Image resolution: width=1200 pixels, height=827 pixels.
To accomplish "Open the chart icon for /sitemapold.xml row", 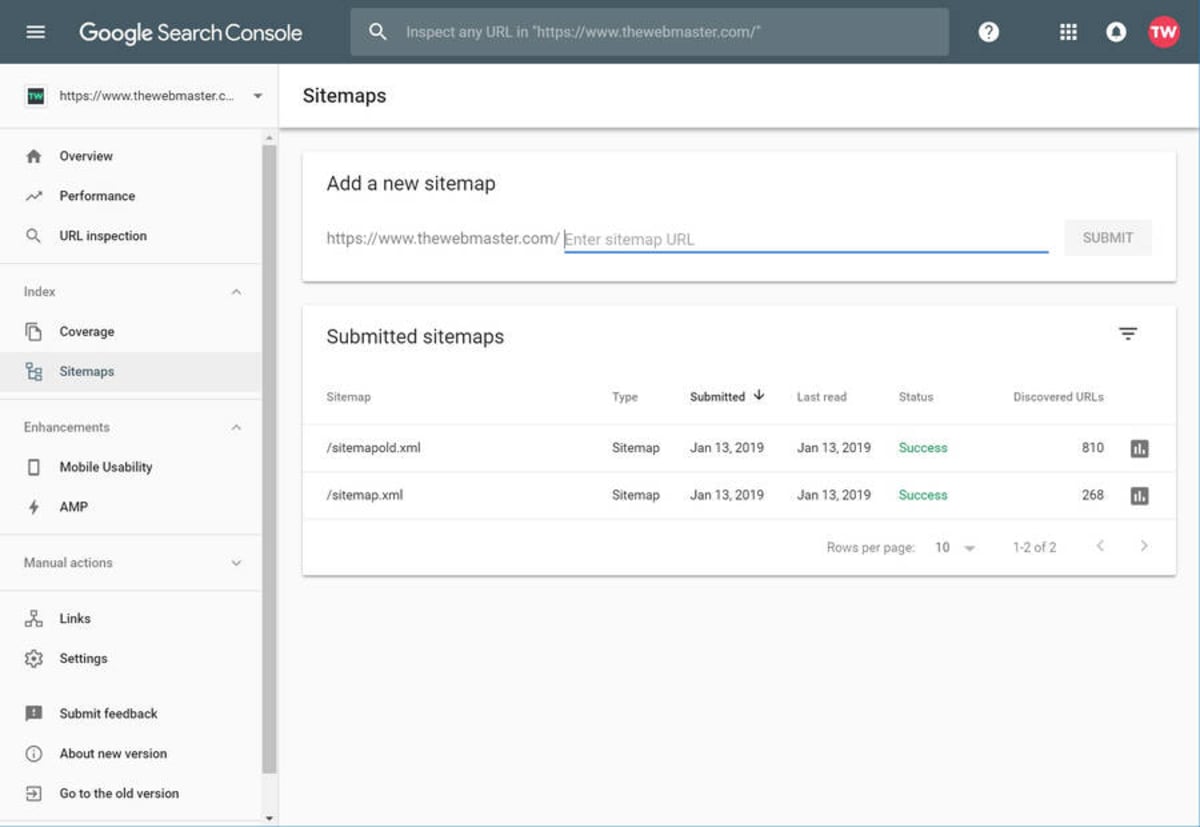I will point(1139,448).
